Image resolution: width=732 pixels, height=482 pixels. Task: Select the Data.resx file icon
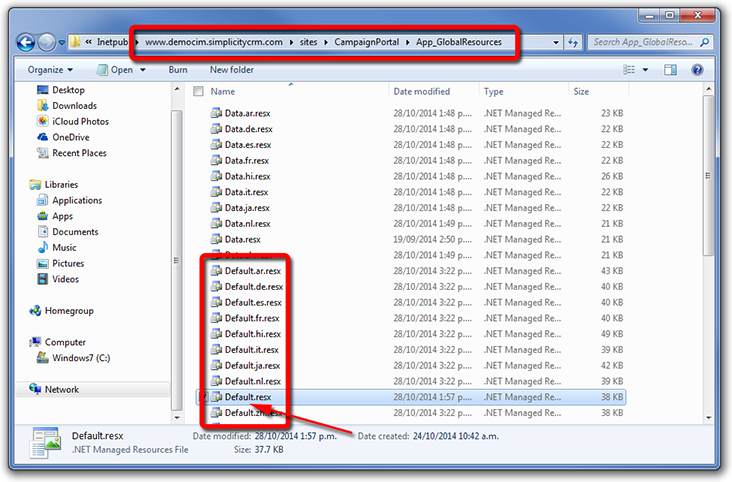point(216,239)
